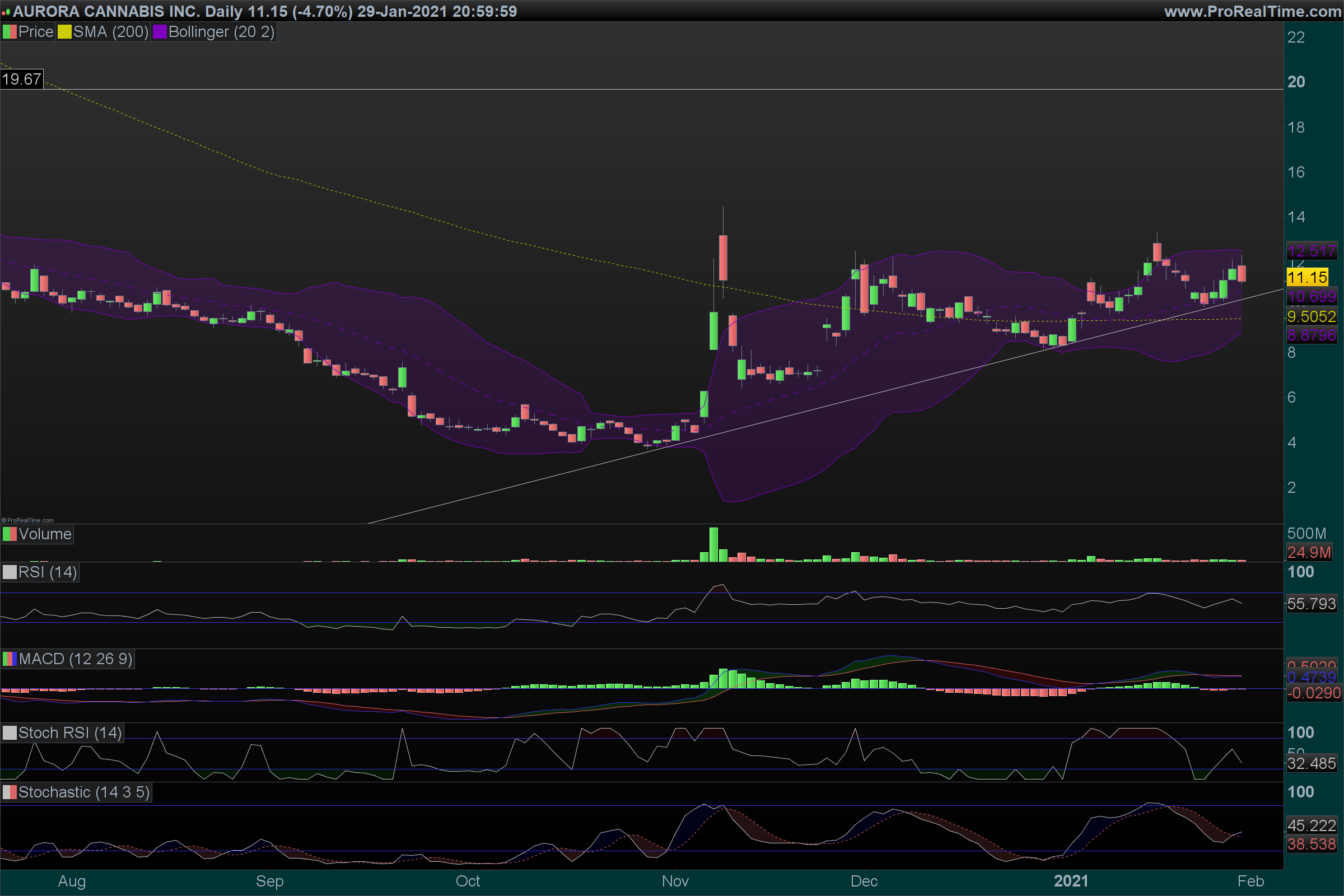The width and height of the screenshot is (1344, 896).
Task: Click the yellow 11.15 current price label
Action: 1307,278
